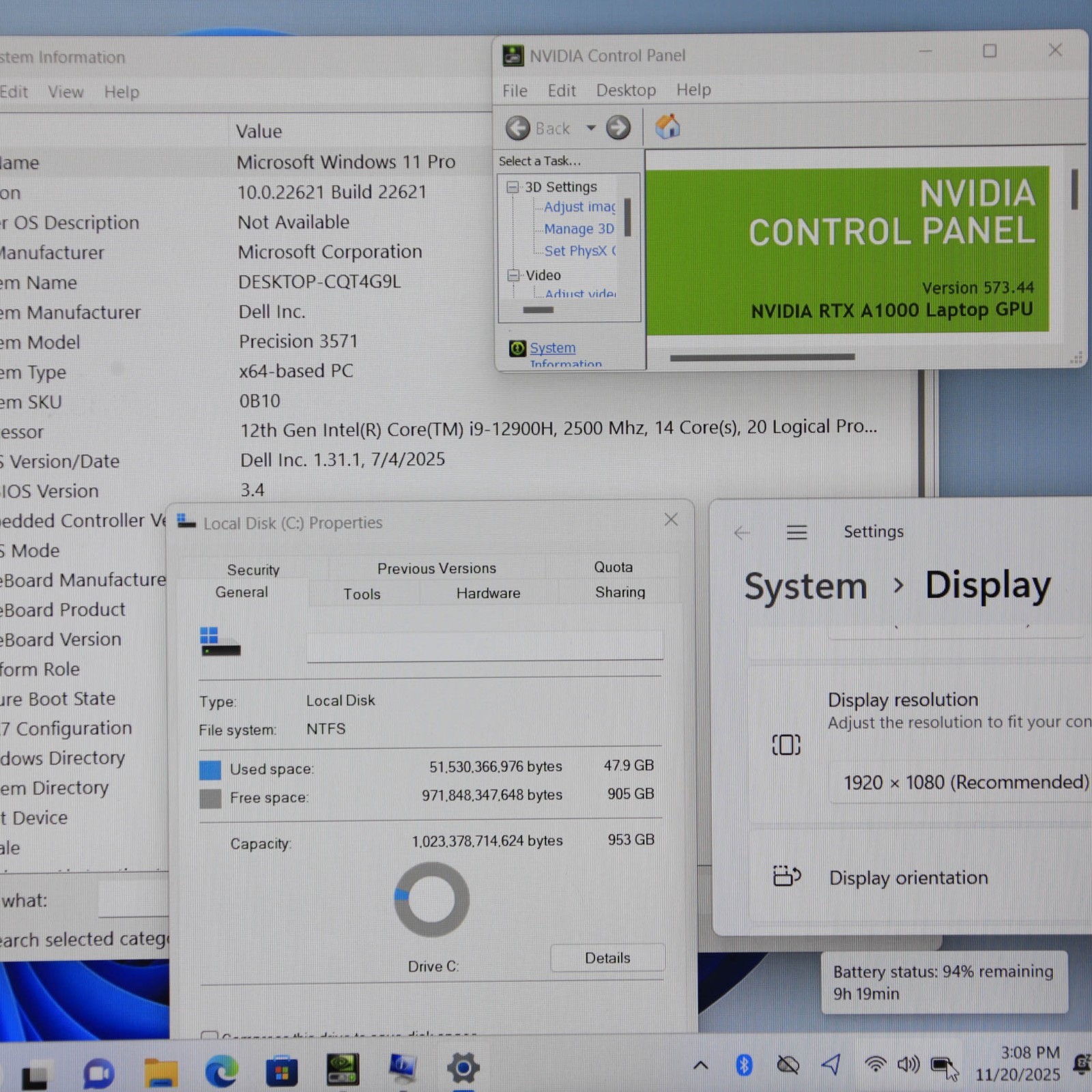
Task: Click the disk usage donut chart
Action: coord(431,900)
